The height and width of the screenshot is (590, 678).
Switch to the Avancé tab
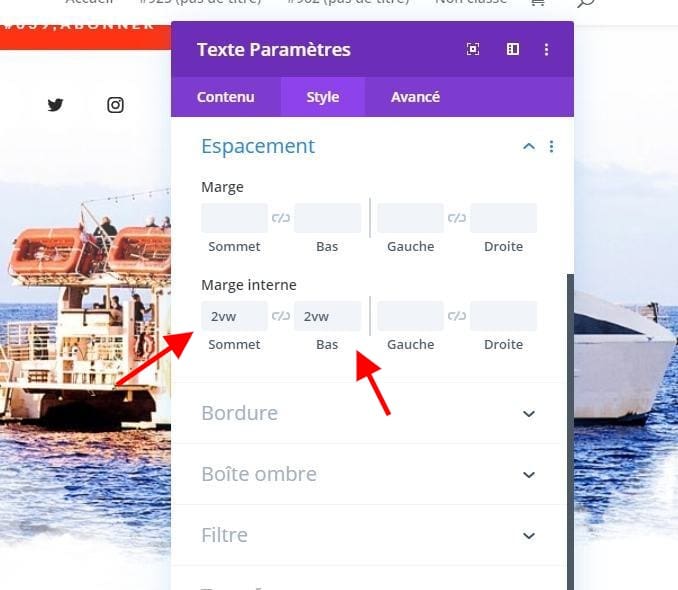(415, 97)
